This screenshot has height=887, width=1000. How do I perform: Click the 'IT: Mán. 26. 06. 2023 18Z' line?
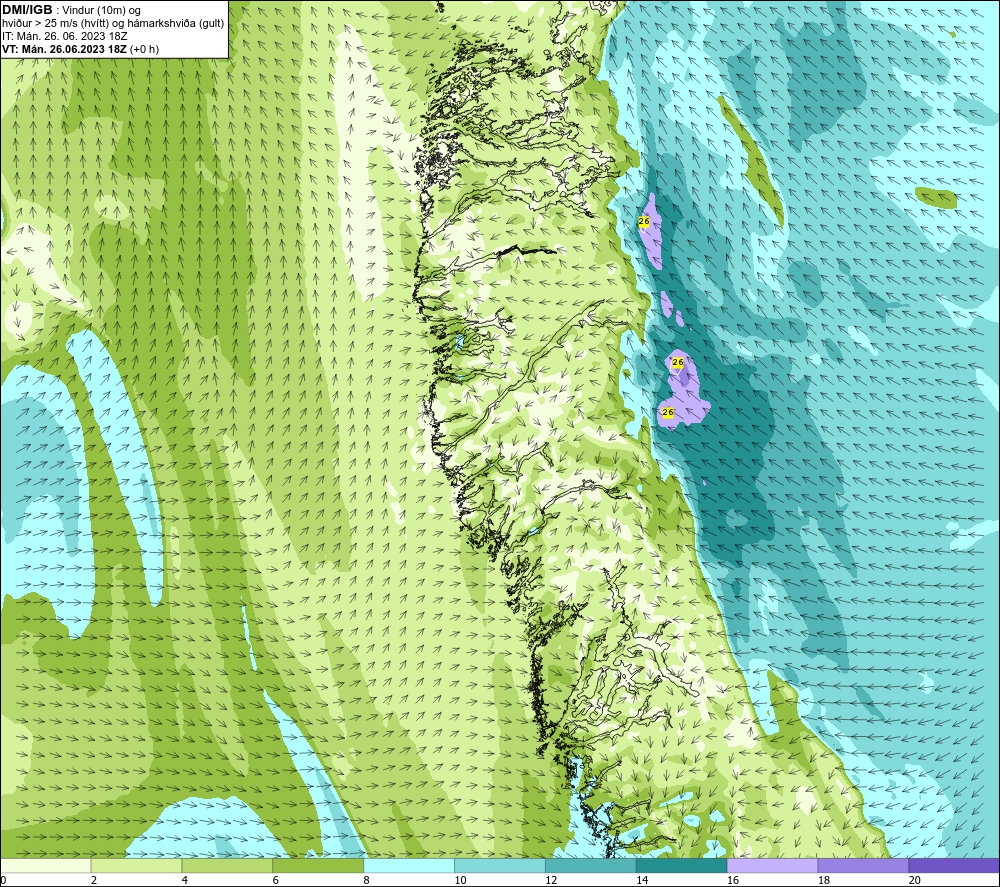[64, 36]
